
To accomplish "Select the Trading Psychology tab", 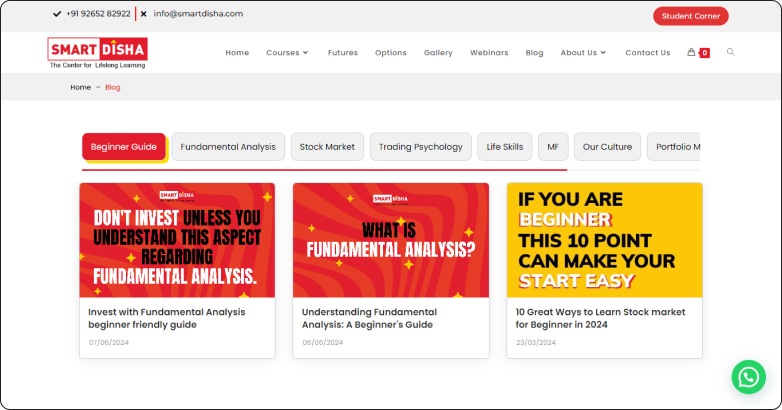I will pos(420,147).
